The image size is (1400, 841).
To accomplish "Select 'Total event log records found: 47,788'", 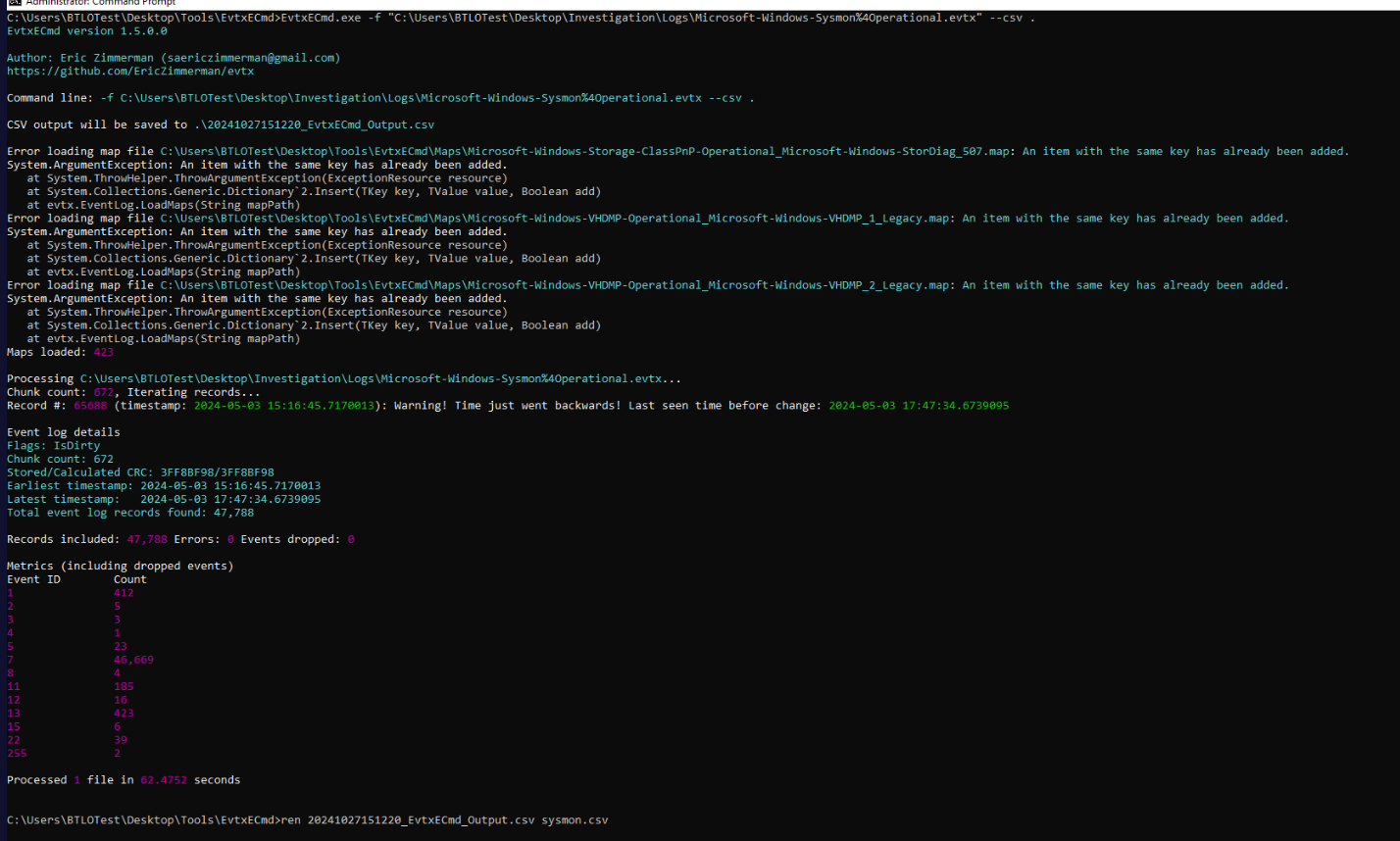I will click(x=130, y=512).
